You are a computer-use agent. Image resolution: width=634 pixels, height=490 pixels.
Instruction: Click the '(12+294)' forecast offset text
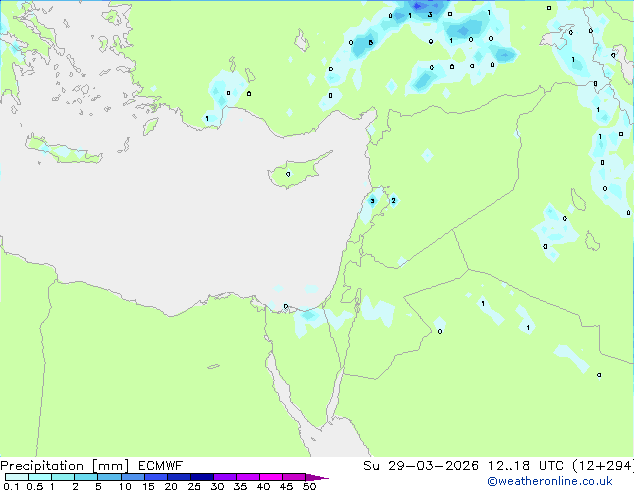[602, 466]
